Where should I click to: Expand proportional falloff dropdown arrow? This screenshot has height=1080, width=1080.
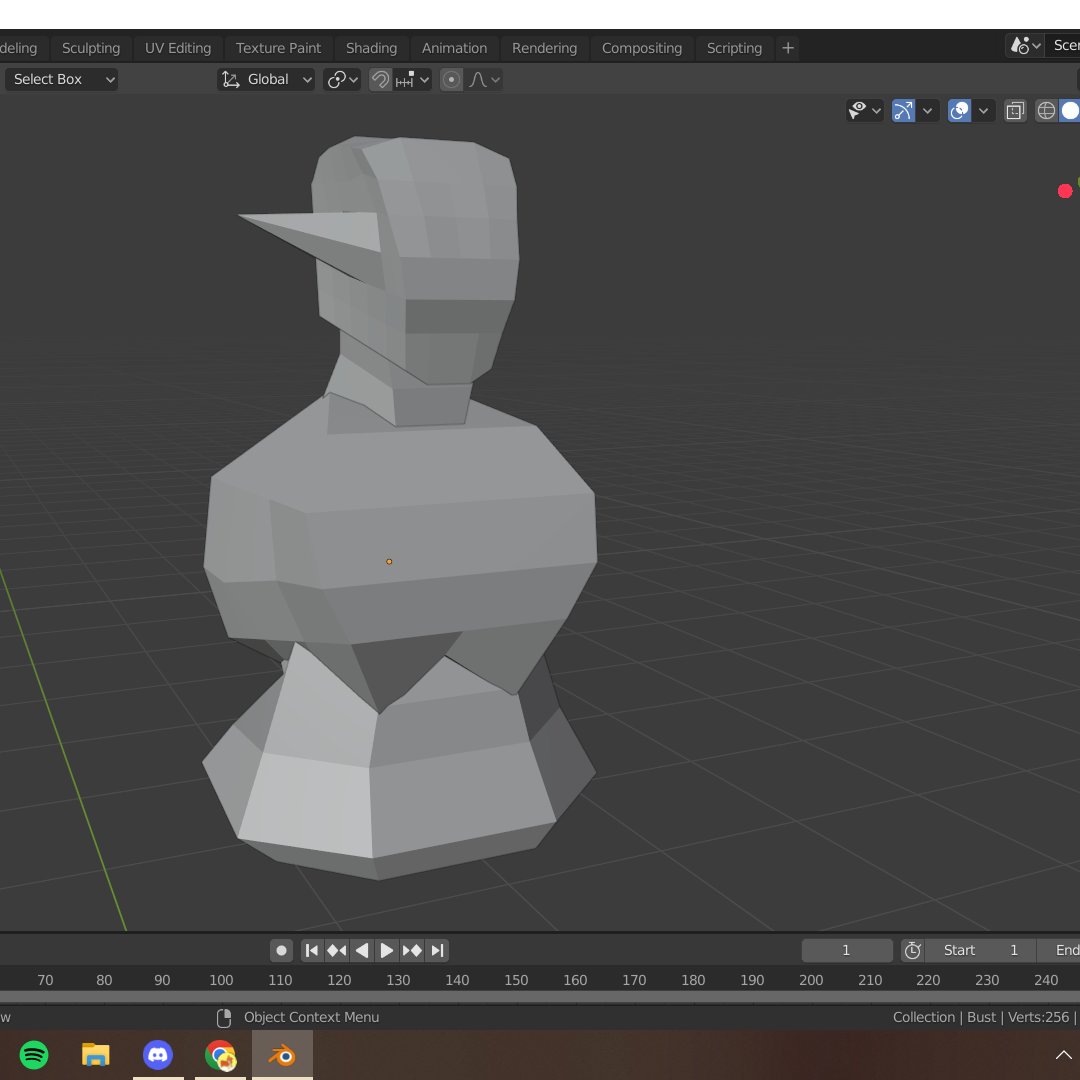[x=495, y=79]
